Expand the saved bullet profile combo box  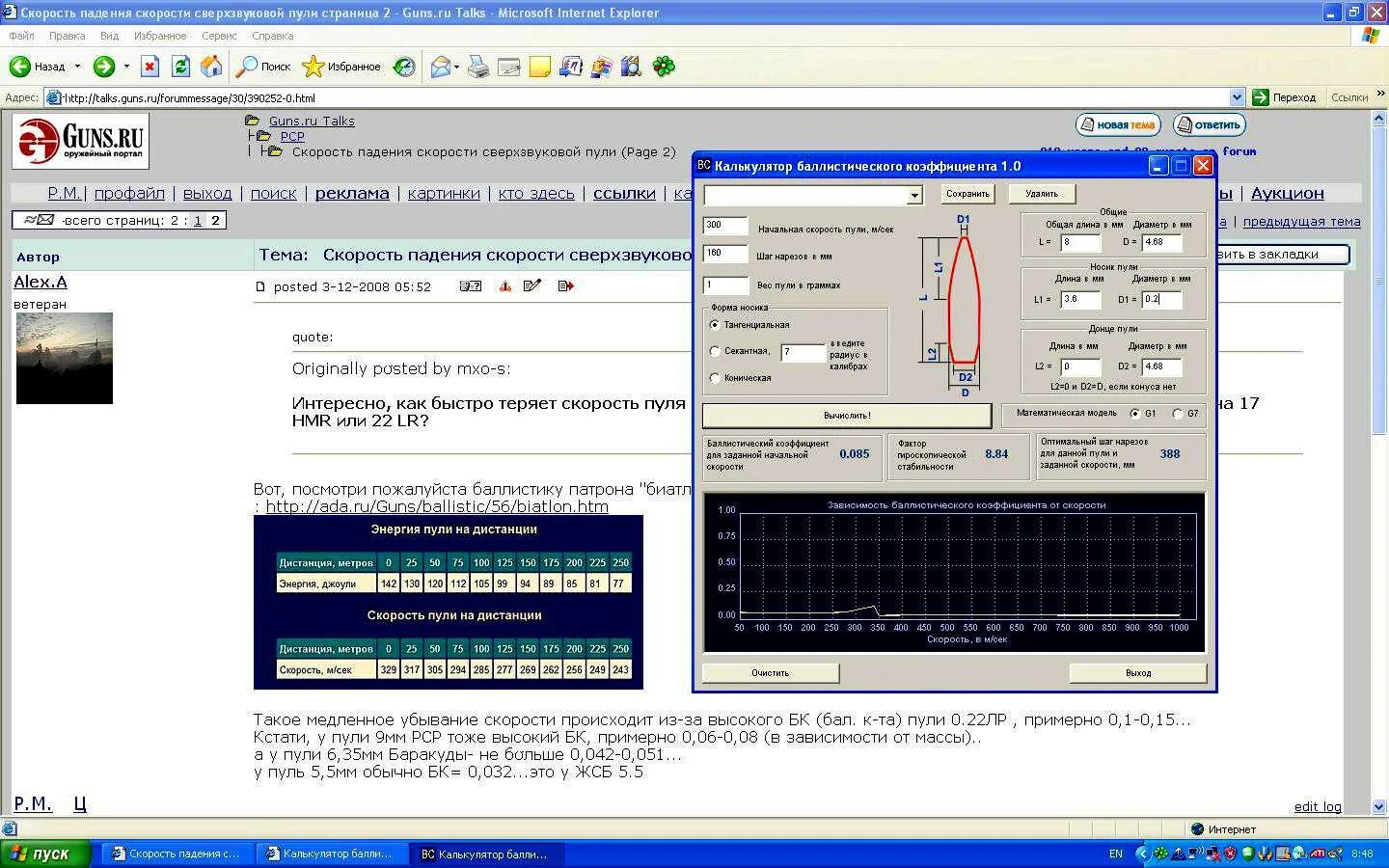(914, 196)
